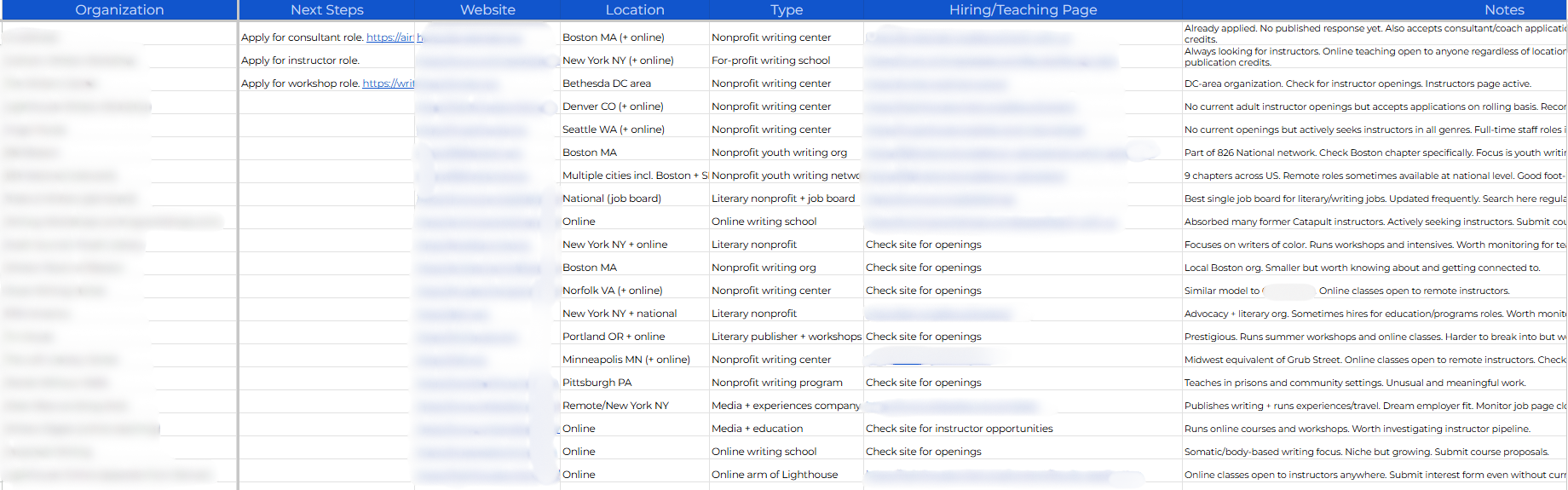Screen dimensions: 1568x490
Task: Select the 'Literary nonprofit + job board' cell
Action: pos(787,199)
